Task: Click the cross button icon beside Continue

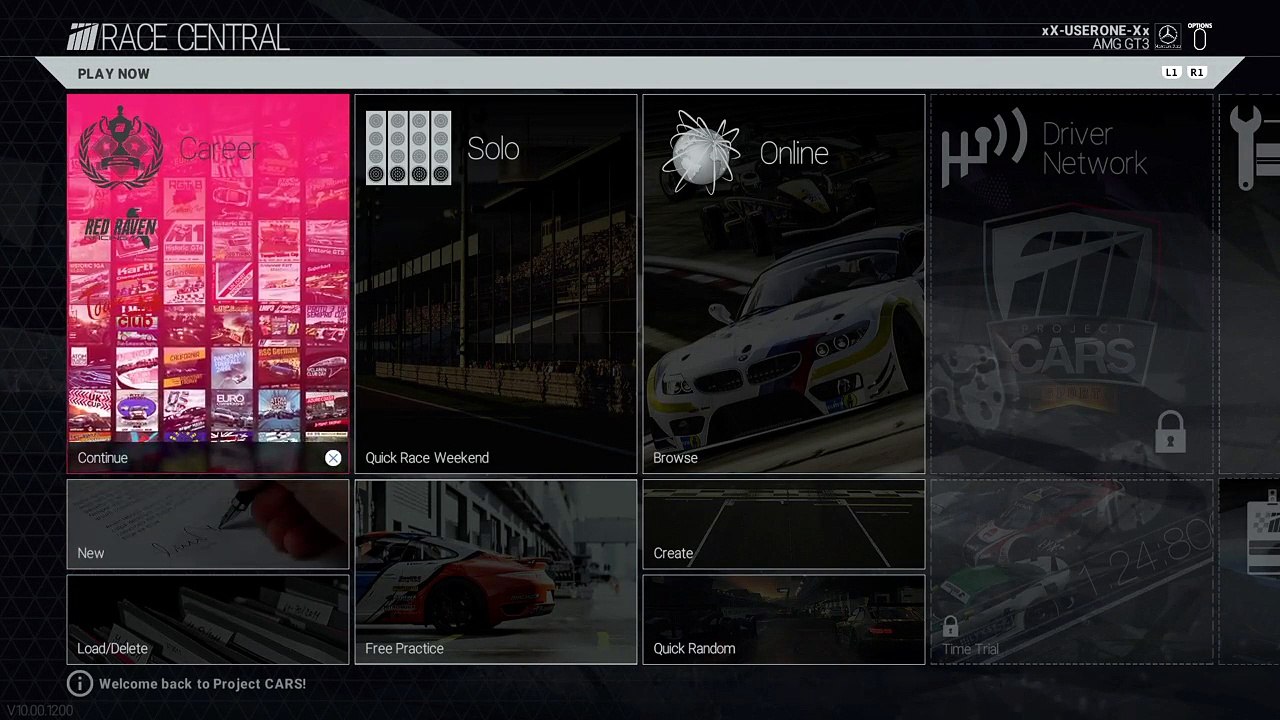Action: (x=333, y=458)
